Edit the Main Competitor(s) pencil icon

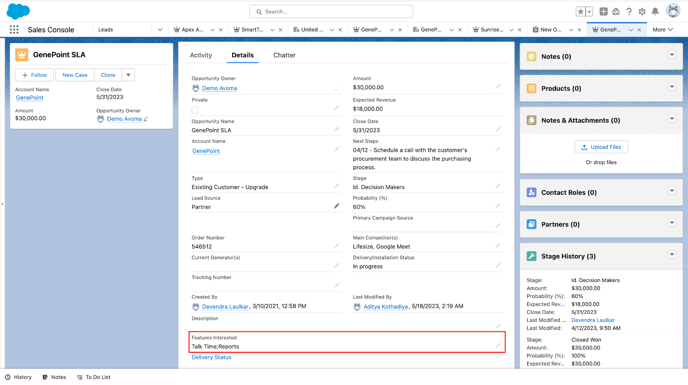(498, 245)
